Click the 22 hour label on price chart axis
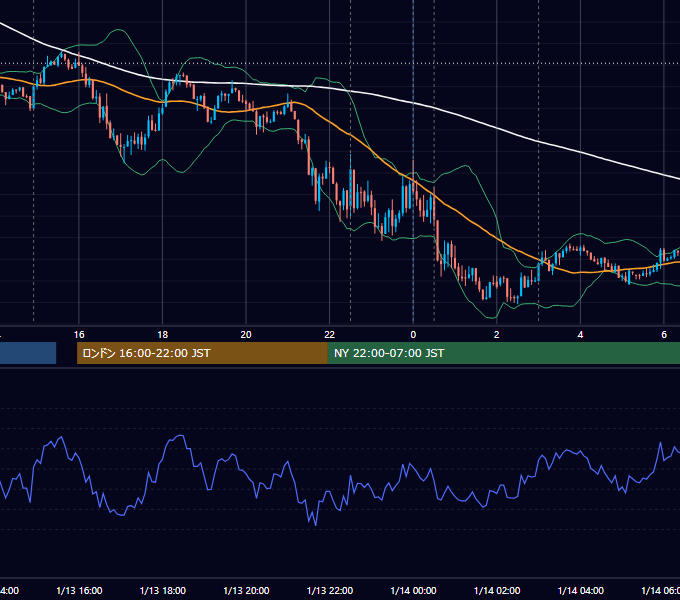 [x=330, y=335]
